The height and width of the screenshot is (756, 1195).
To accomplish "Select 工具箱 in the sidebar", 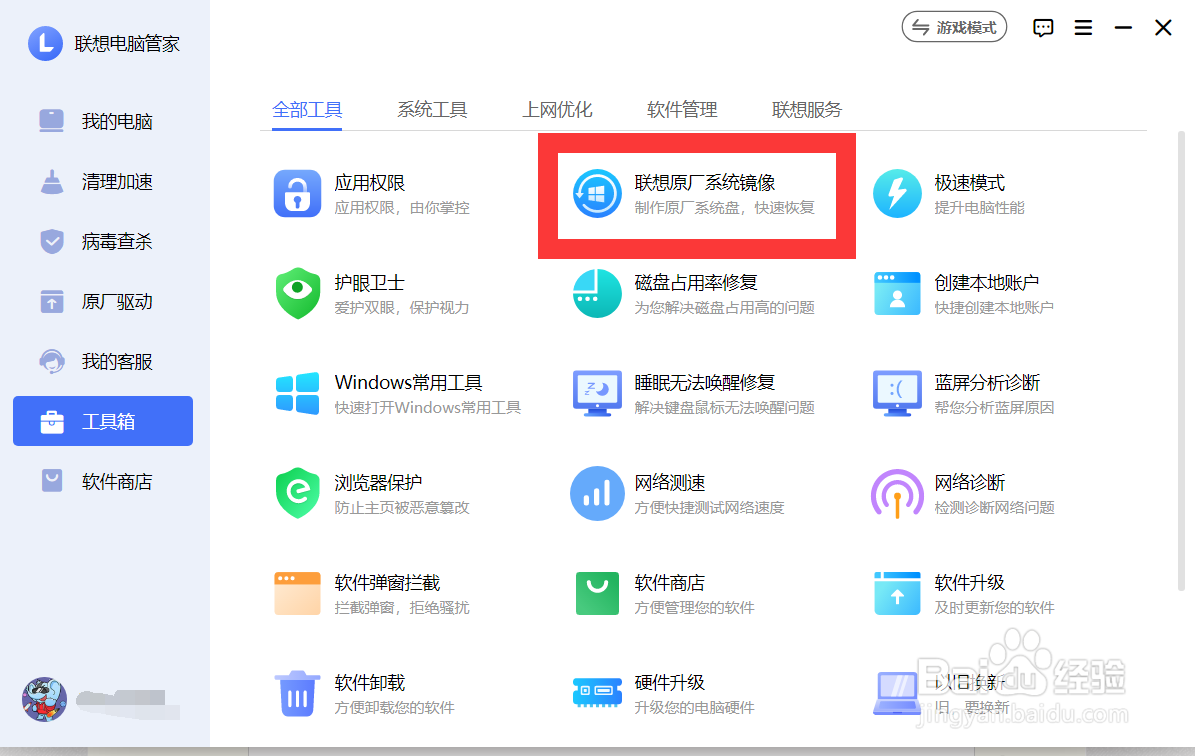I will pyautogui.click(x=103, y=421).
